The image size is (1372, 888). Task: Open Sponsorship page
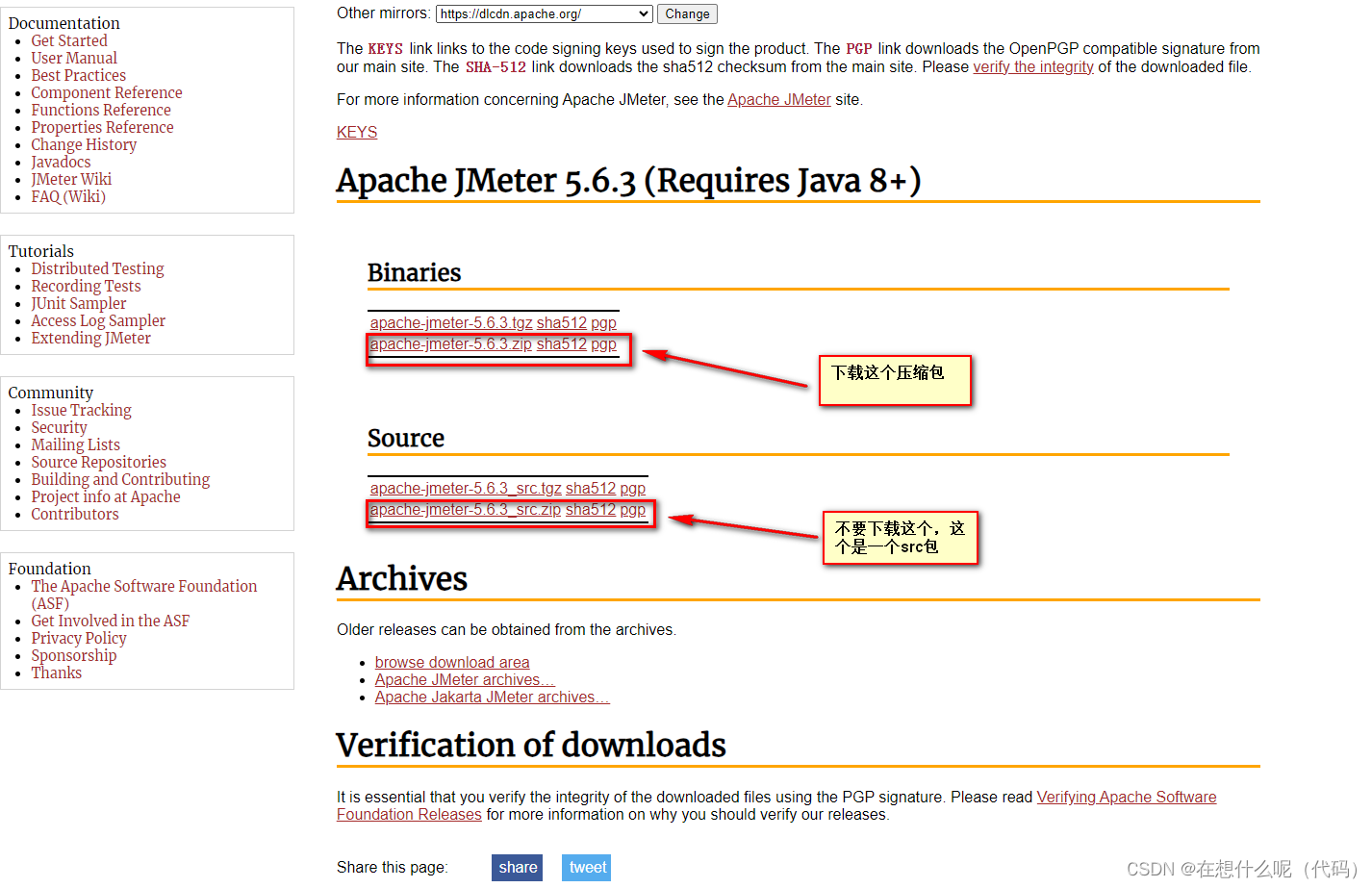73,656
